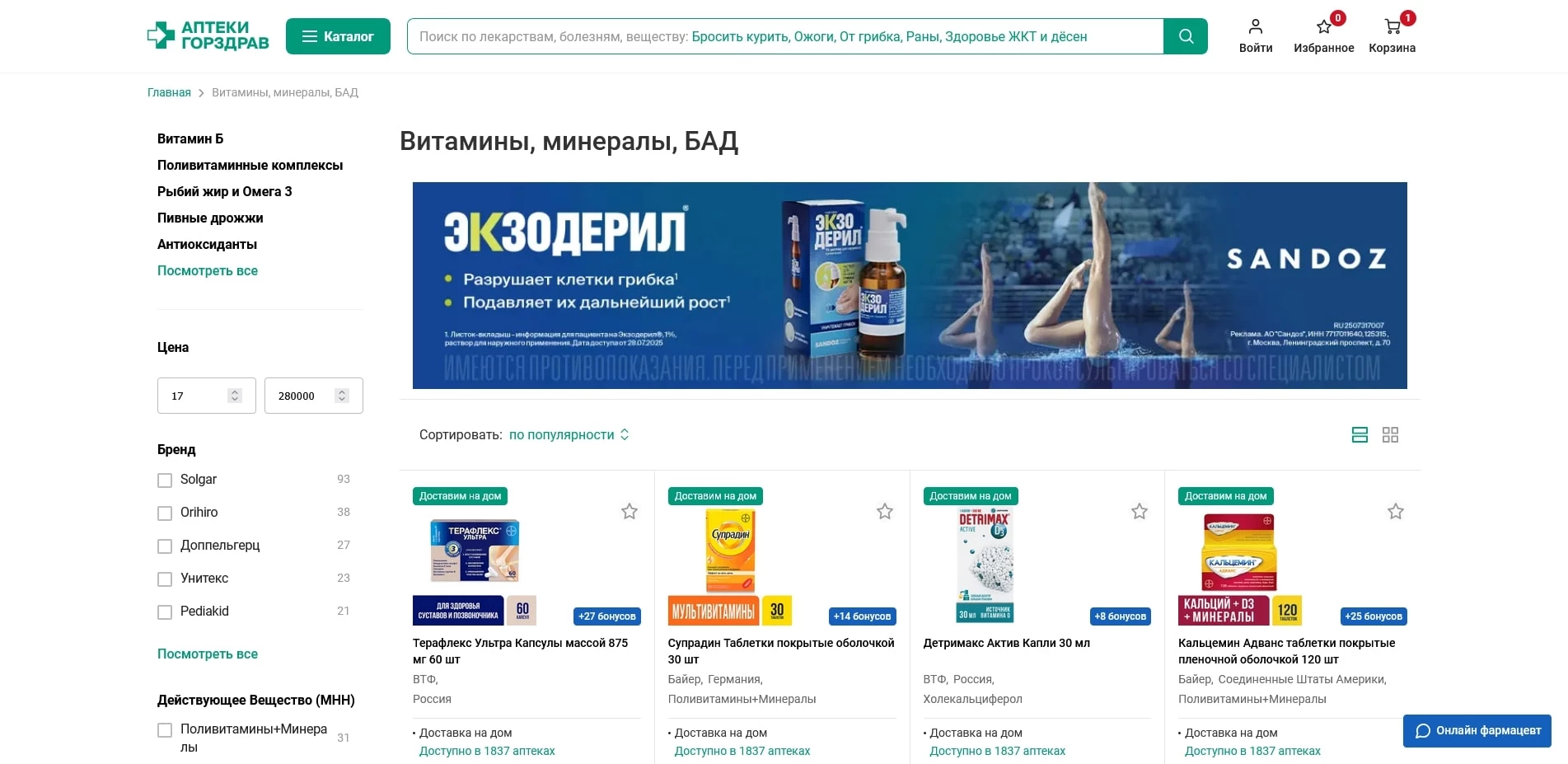
Task: Switch to grid view layout icon
Action: 1390,435
